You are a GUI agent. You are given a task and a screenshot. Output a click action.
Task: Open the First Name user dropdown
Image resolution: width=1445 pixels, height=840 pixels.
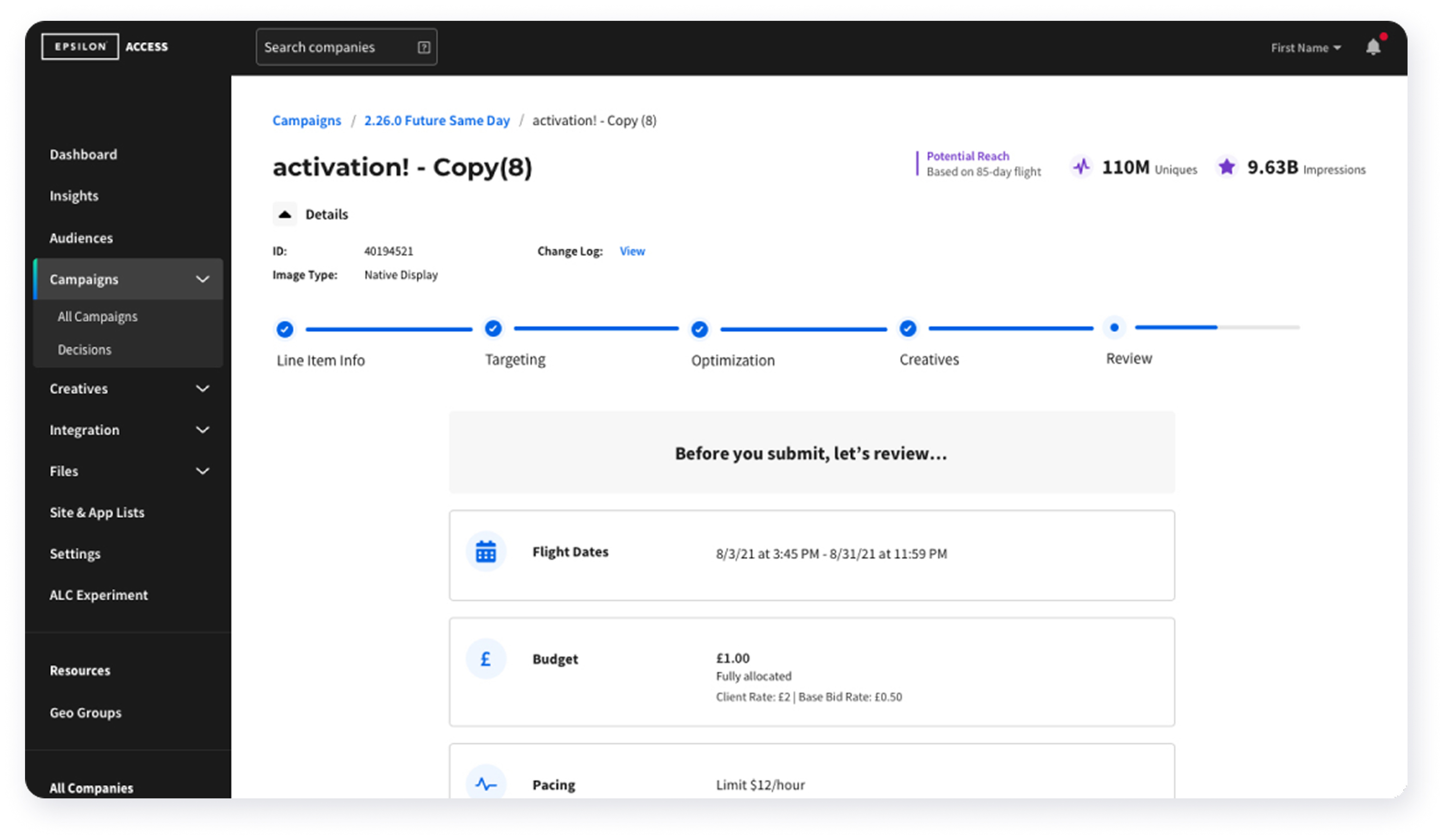tap(1306, 48)
